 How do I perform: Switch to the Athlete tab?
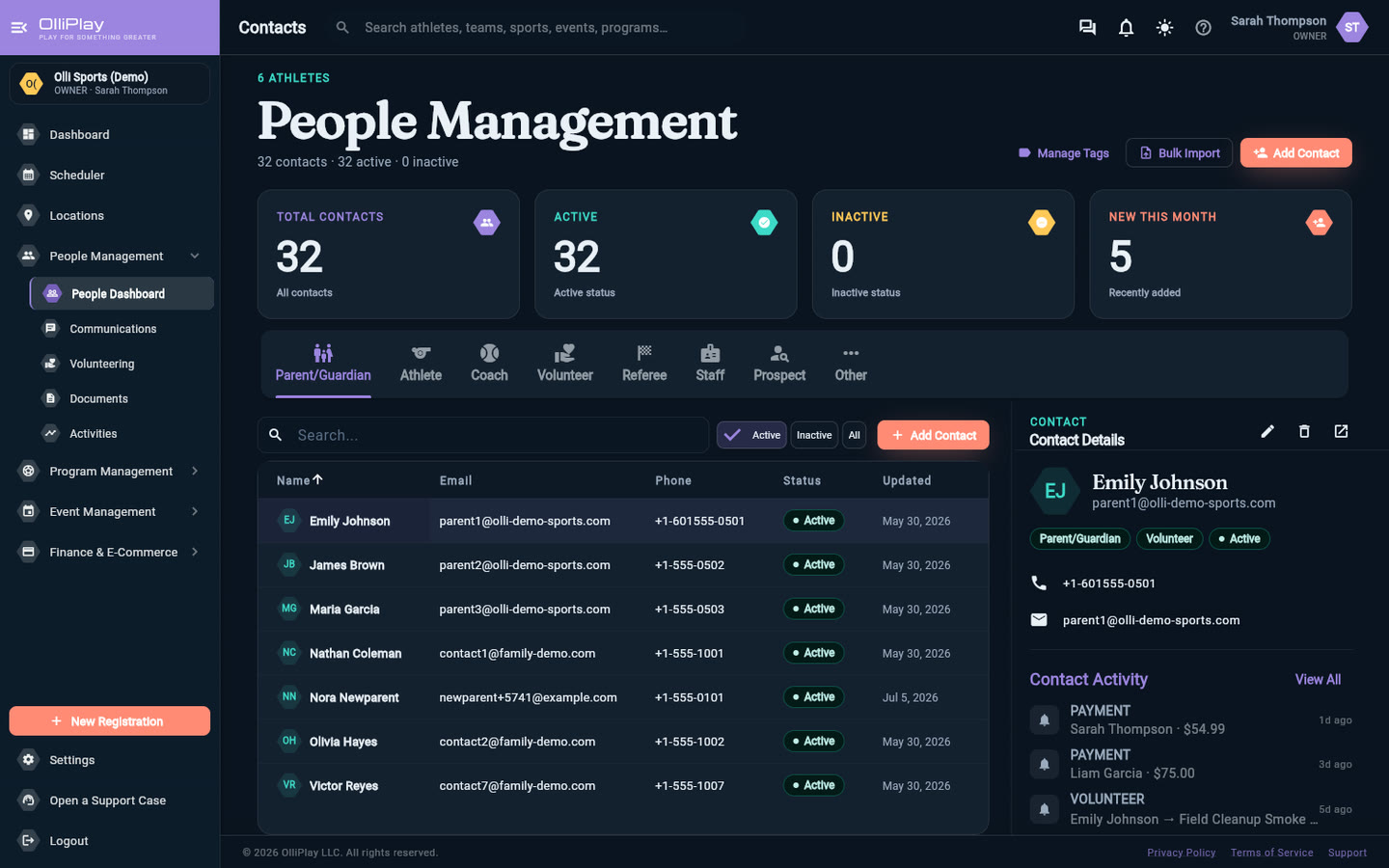[x=421, y=364]
